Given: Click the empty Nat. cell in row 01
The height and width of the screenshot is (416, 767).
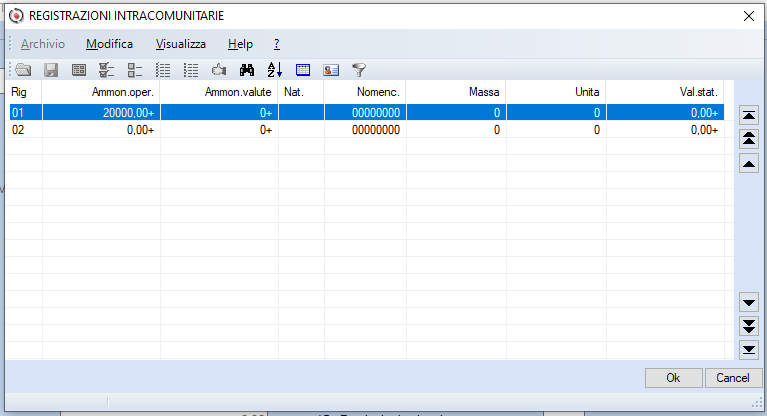Looking at the screenshot, I should click(301, 113).
